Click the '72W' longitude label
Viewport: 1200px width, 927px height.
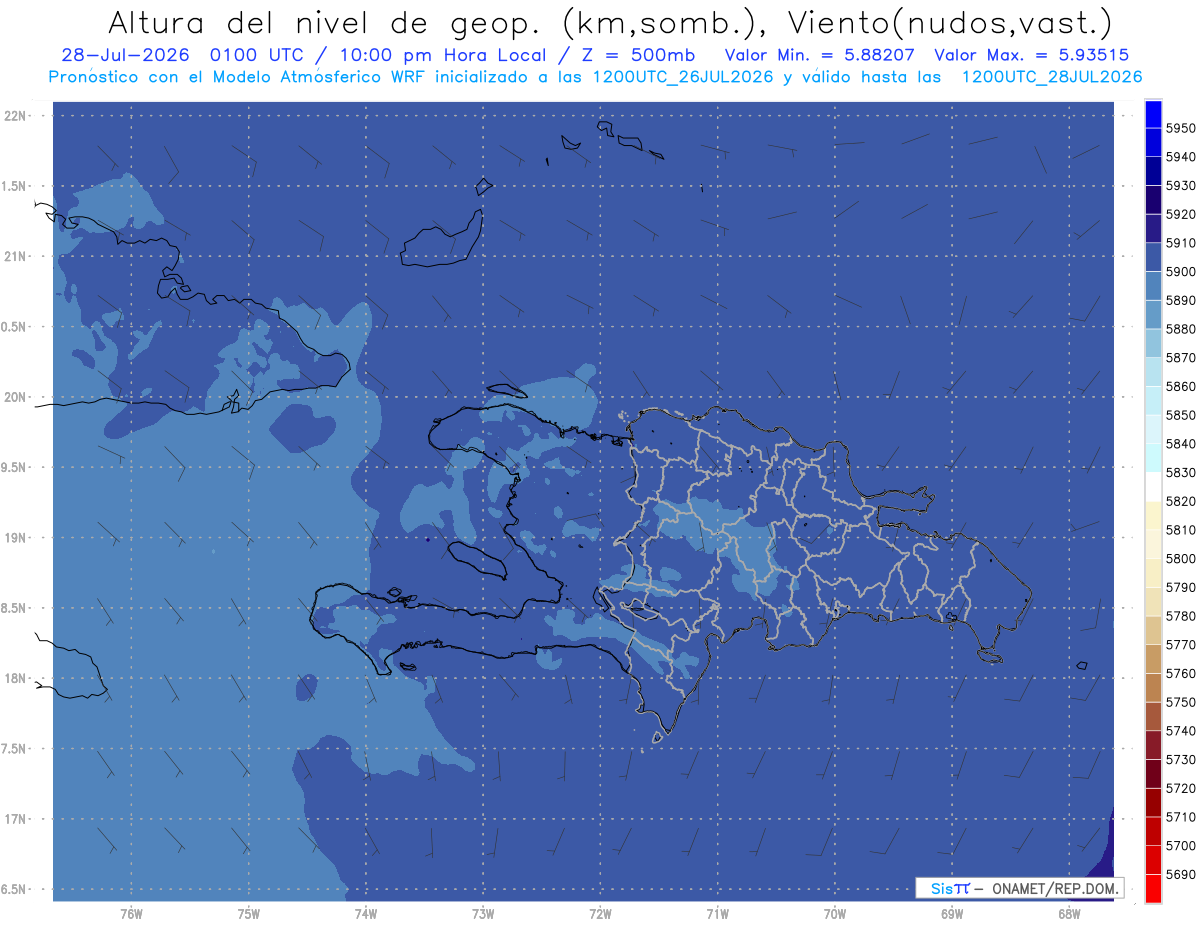(x=600, y=914)
